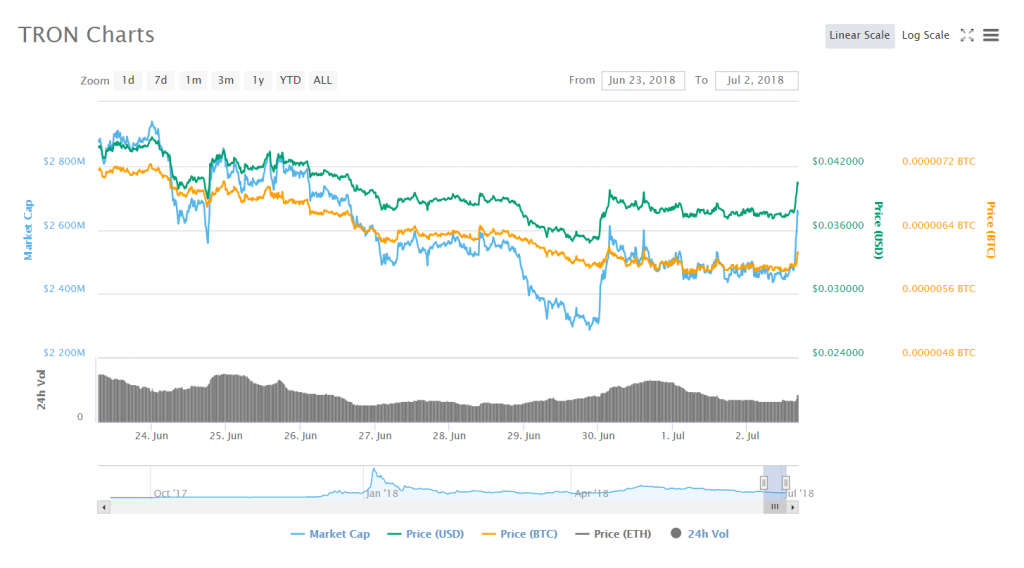The height and width of the screenshot is (568, 1024).
Task: Set zoom to ALL
Action: click(323, 80)
